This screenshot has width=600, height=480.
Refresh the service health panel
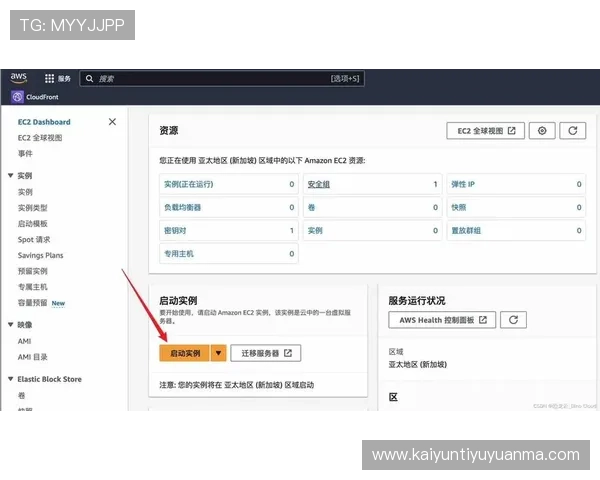pyautogui.click(x=513, y=320)
